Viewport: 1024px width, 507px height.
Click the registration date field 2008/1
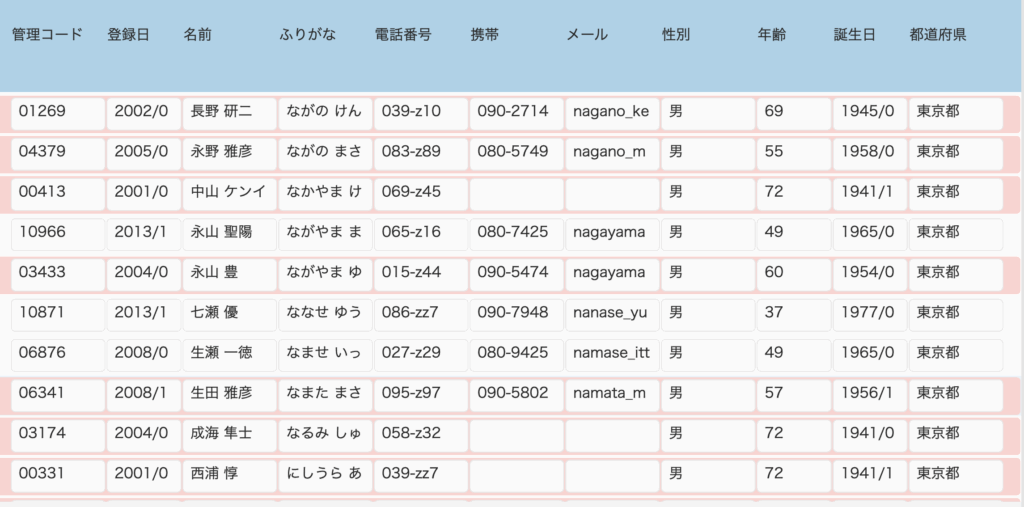point(144,393)
